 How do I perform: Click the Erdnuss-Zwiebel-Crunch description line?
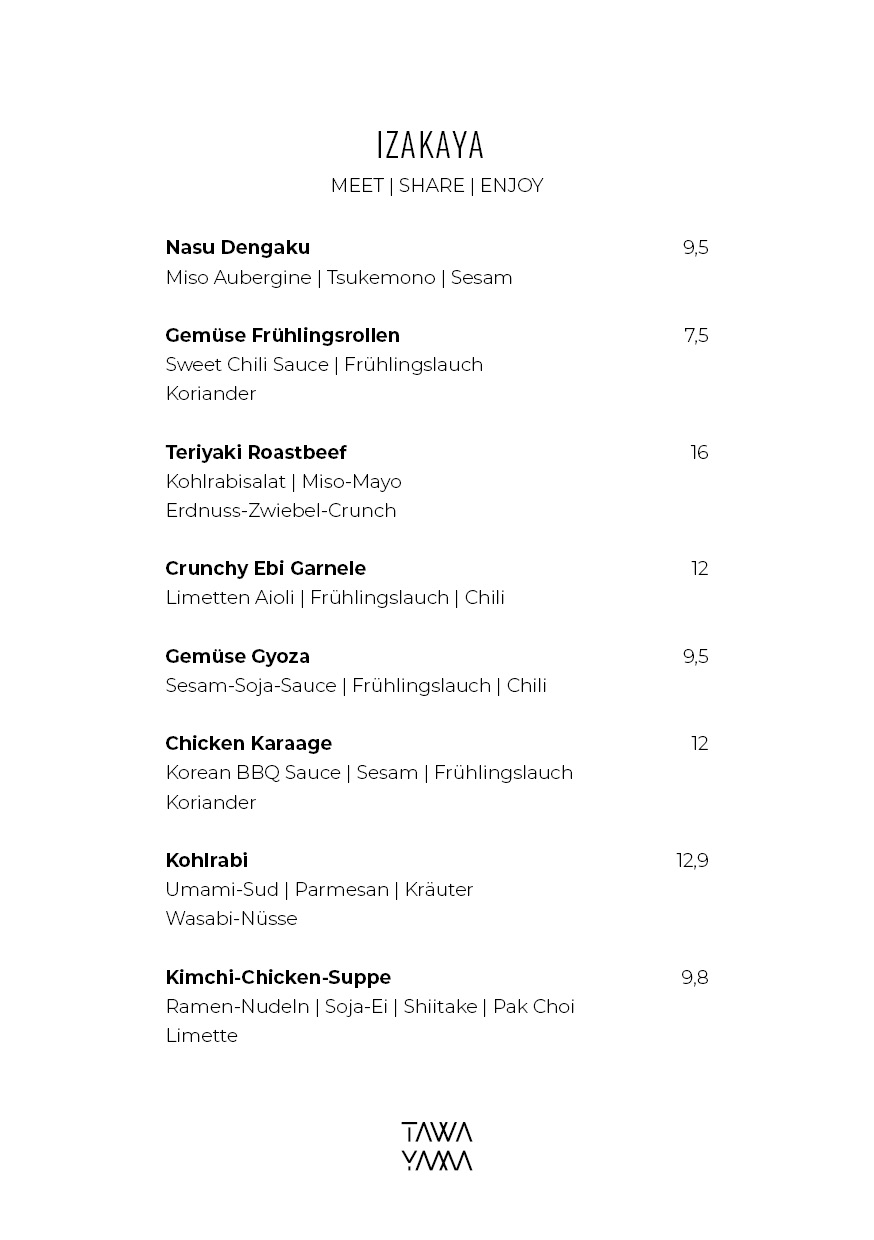point(281,511)
